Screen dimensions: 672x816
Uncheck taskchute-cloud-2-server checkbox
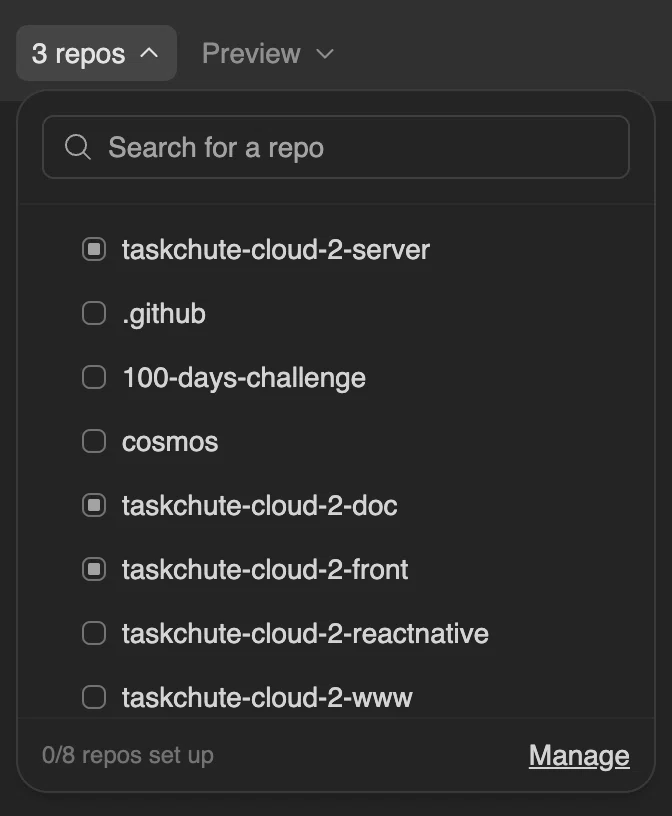point(94,249)
